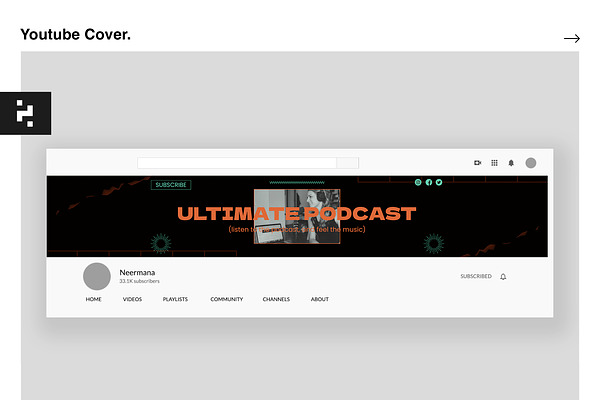600x400 pixels.
Task: Click inside the search field
Action: pos(237,163)
